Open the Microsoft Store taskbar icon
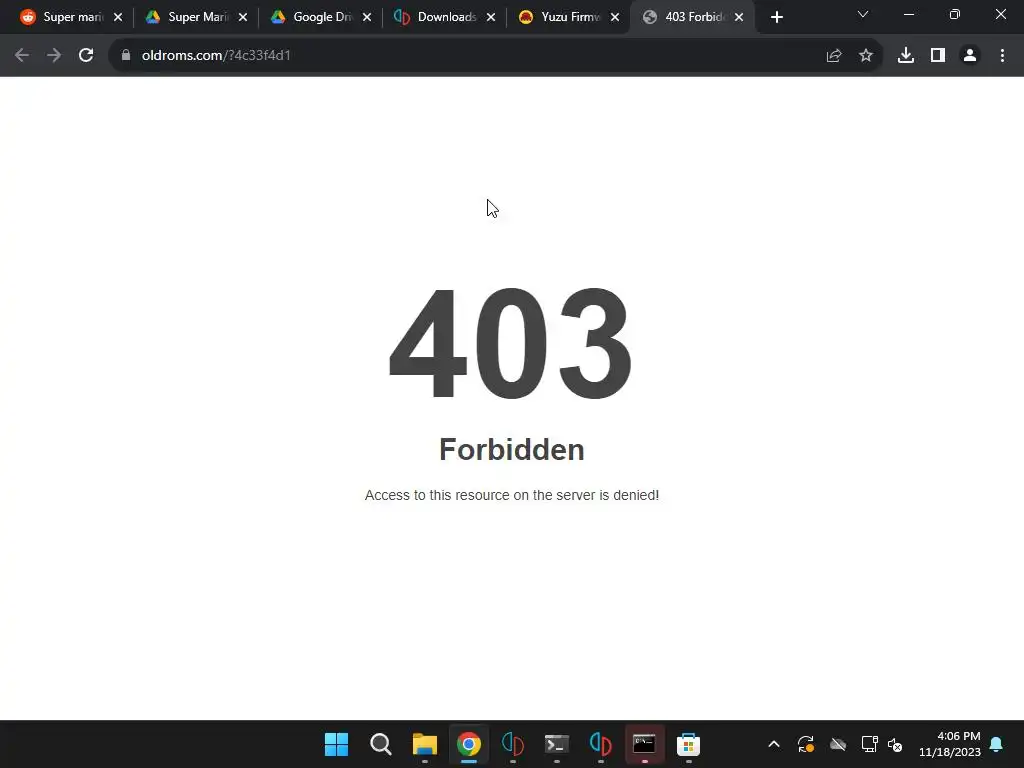Viewport: 1024px width, 768px height. (x=688, y=744)
